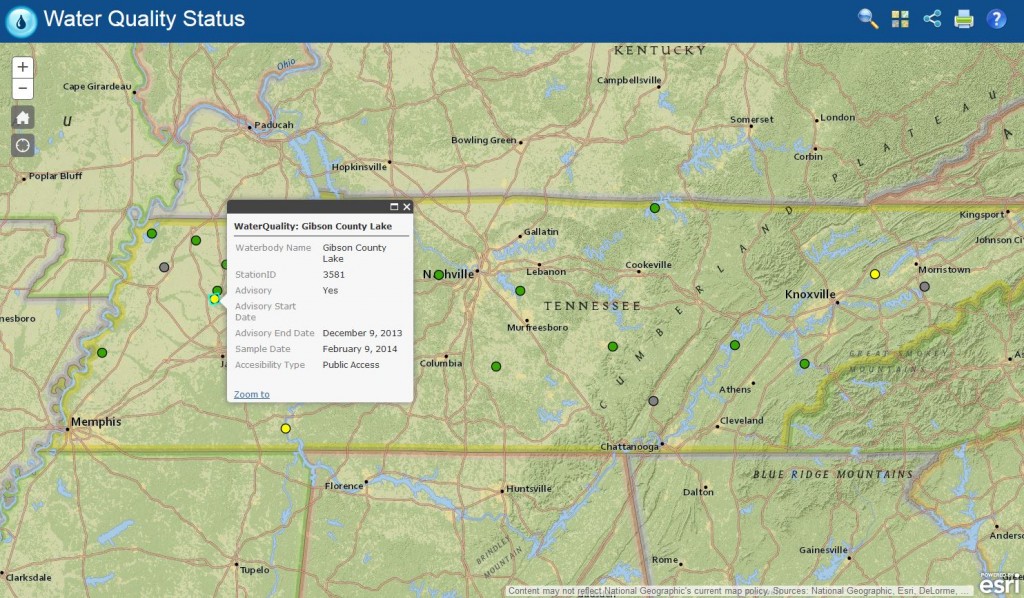Select the green marker near Nashville
1024x598 pixels.
click(439, 275)
